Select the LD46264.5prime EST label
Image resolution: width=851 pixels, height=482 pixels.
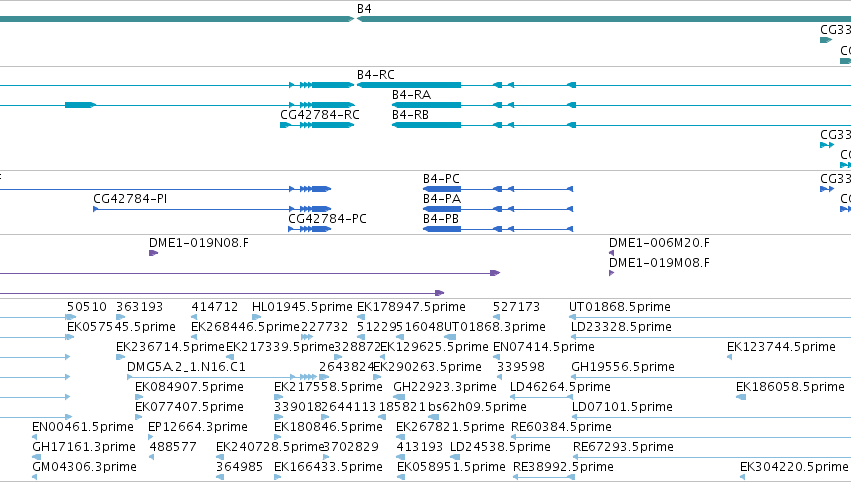click(x=561, y=388)
